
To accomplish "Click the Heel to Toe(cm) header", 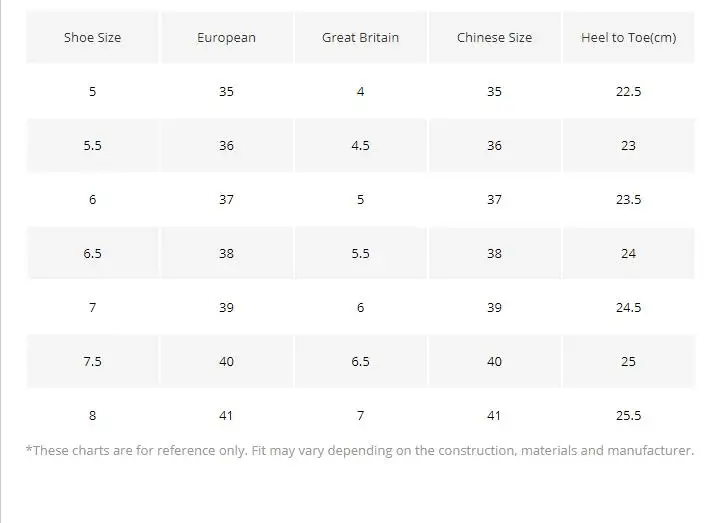I will pyautogui.click(x=629, y=37).
